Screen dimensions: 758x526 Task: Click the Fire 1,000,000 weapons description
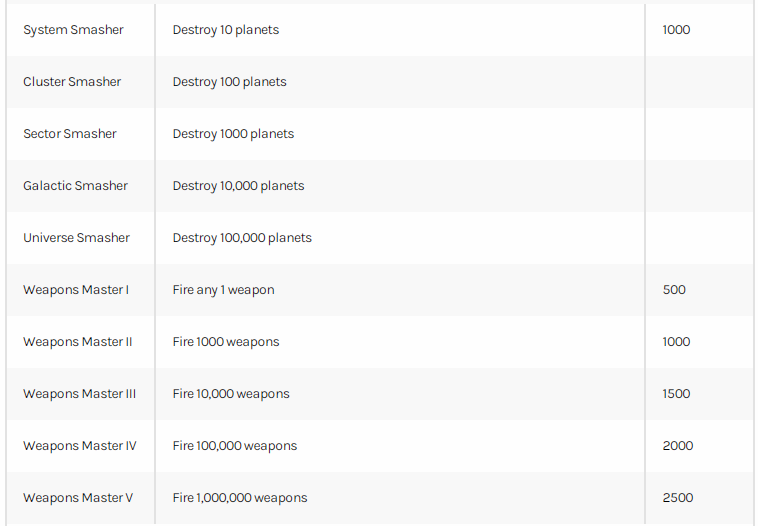click(240, 498)
